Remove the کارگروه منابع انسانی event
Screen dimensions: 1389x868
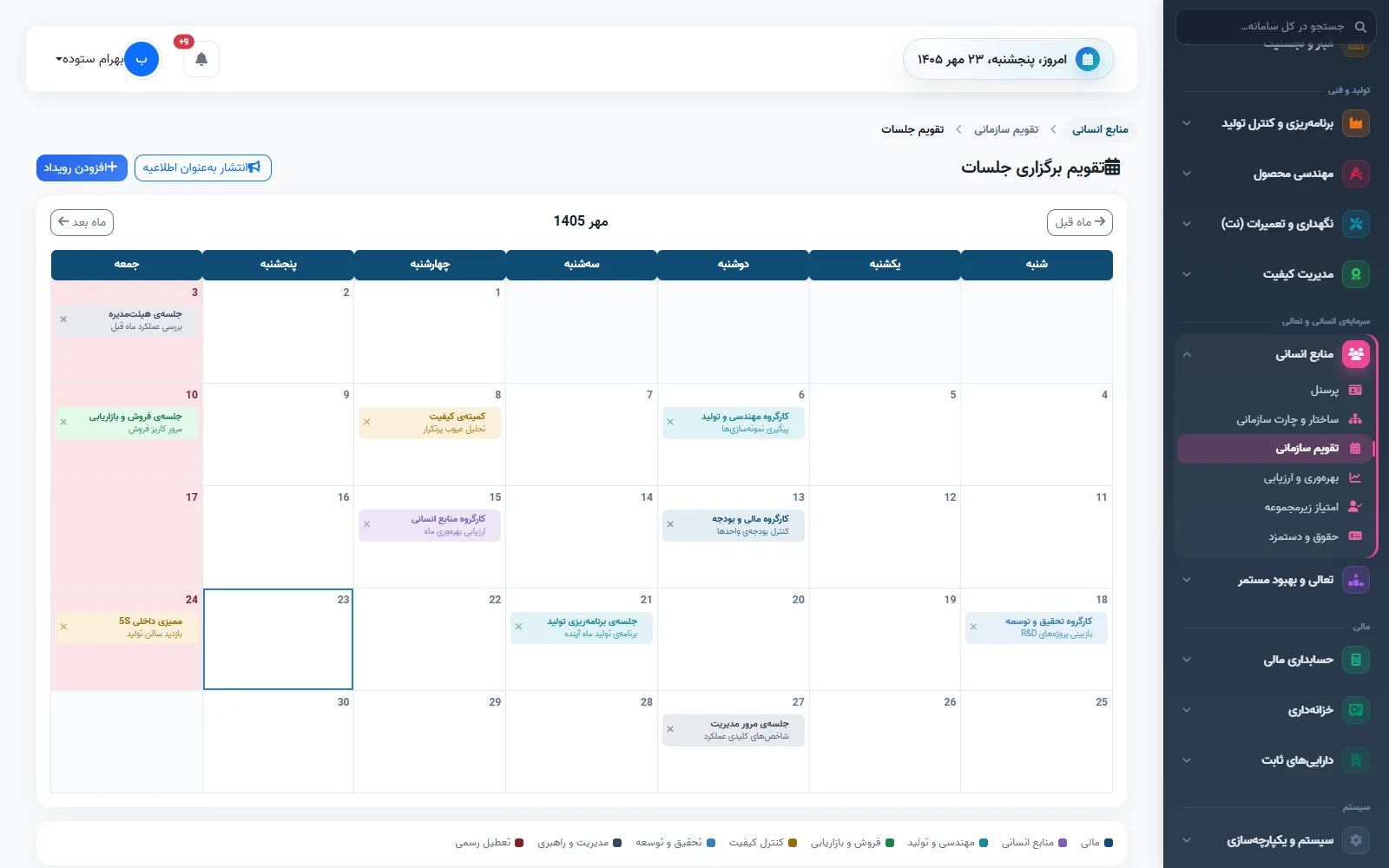coord(367,524)
